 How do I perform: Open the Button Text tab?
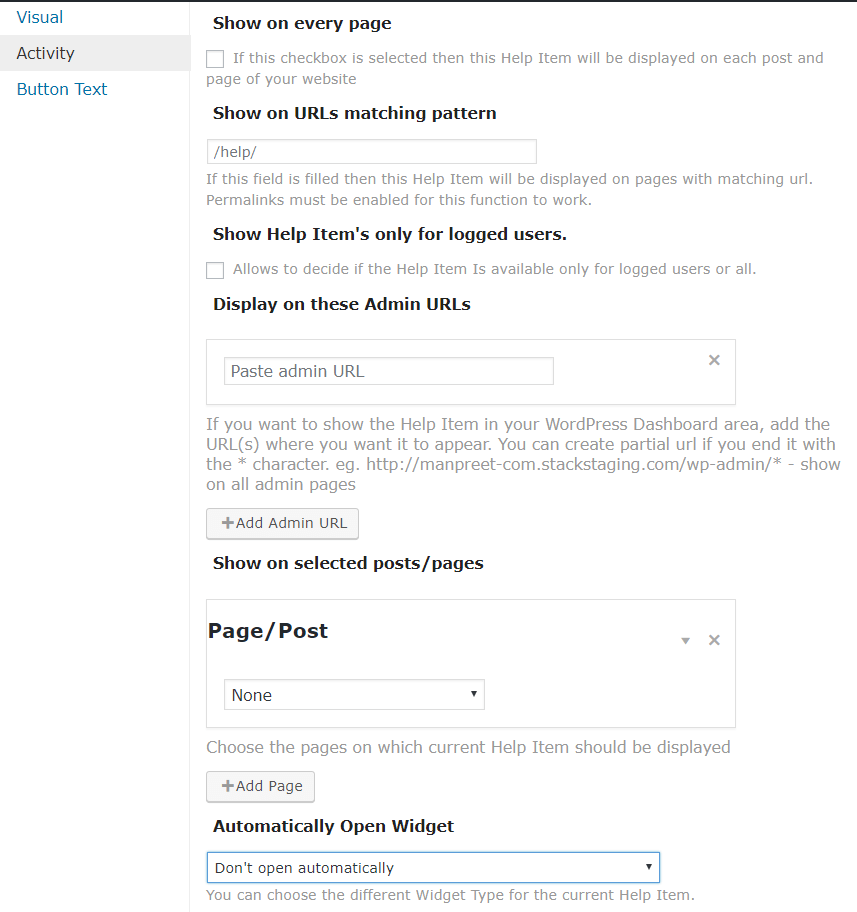tap(62, 89)
